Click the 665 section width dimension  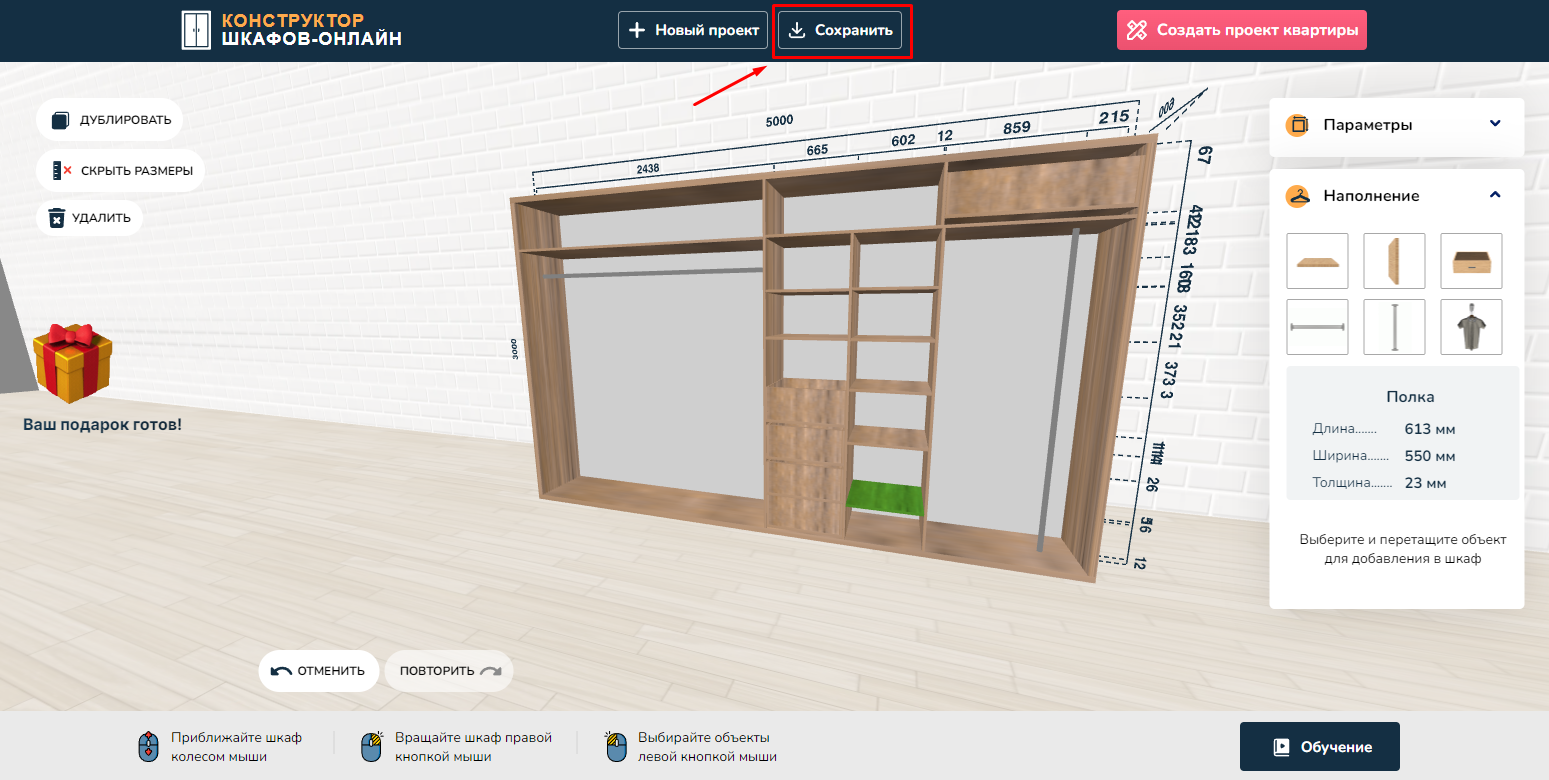(x=817, y=150)
